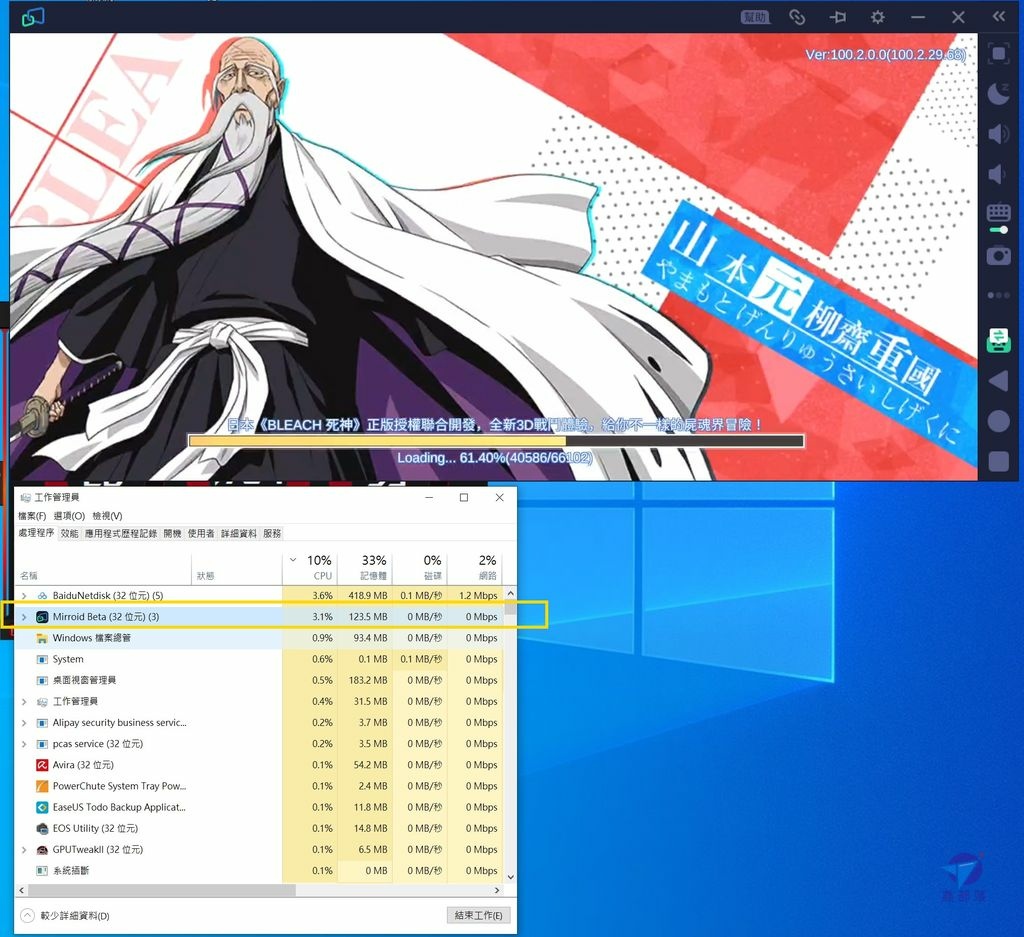Viewport: 1024px width, 937px height.
Task: Switch to the 服務 tab
Action: (272, 533)
